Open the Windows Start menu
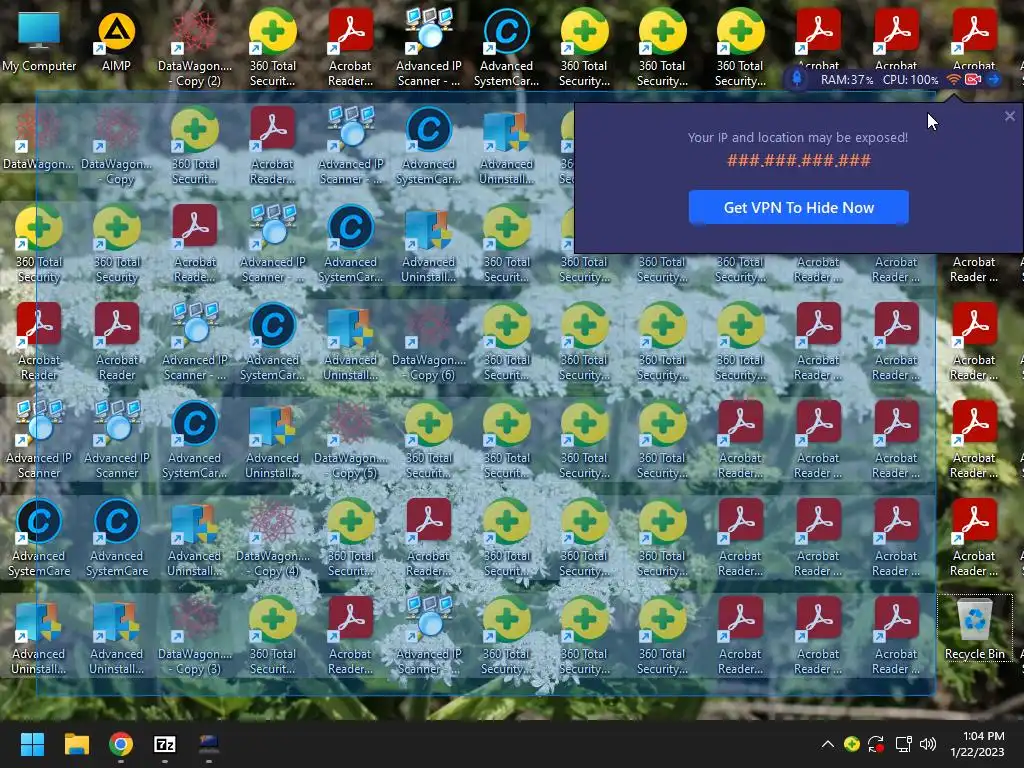1024x768 pixels. click(x=32, y=744)
